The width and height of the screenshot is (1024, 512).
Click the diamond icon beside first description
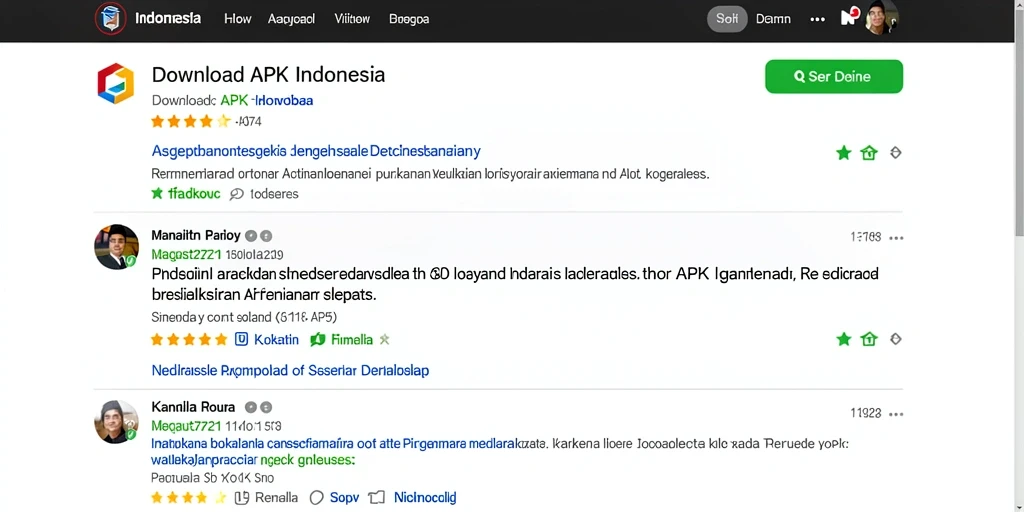[x=896, y=153]
